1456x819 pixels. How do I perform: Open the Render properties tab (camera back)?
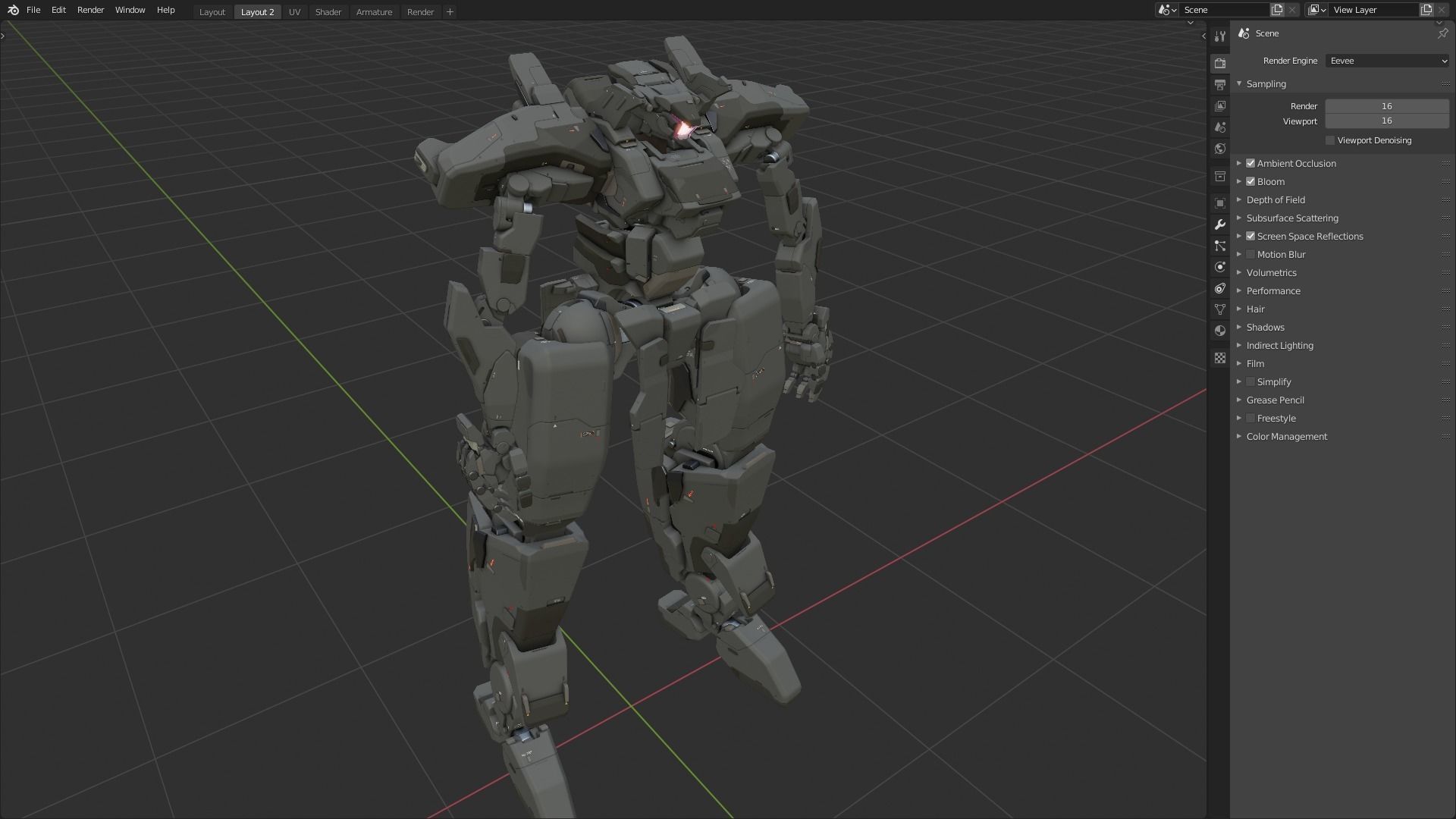[1219, 63]
